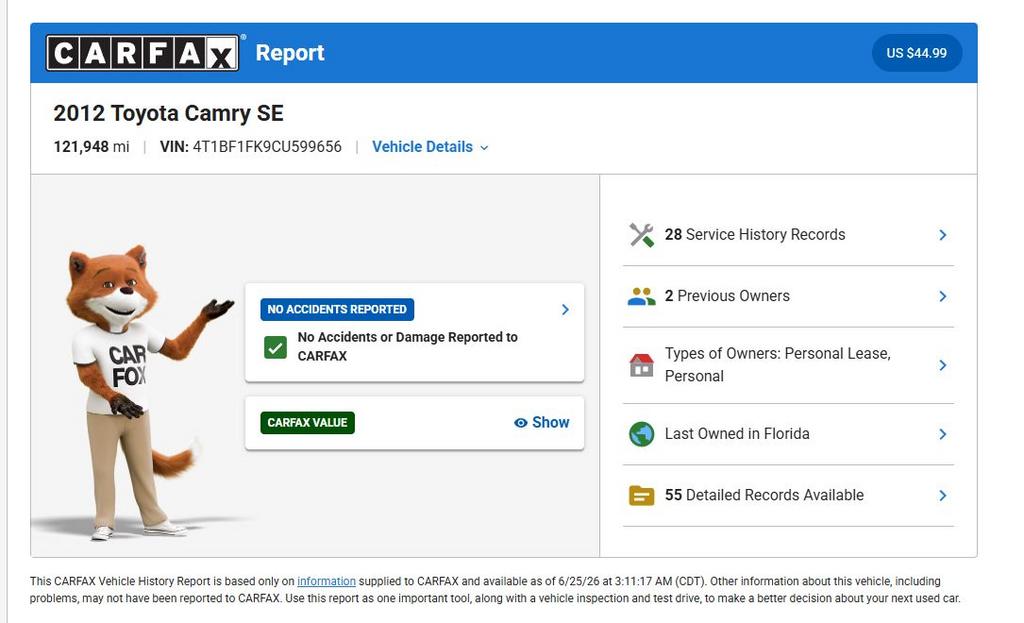Image resolution: width=1024 pixels, height=623 pixels.
Task: Open Last Owned in Florida row
Action: [x=788, y=434]
